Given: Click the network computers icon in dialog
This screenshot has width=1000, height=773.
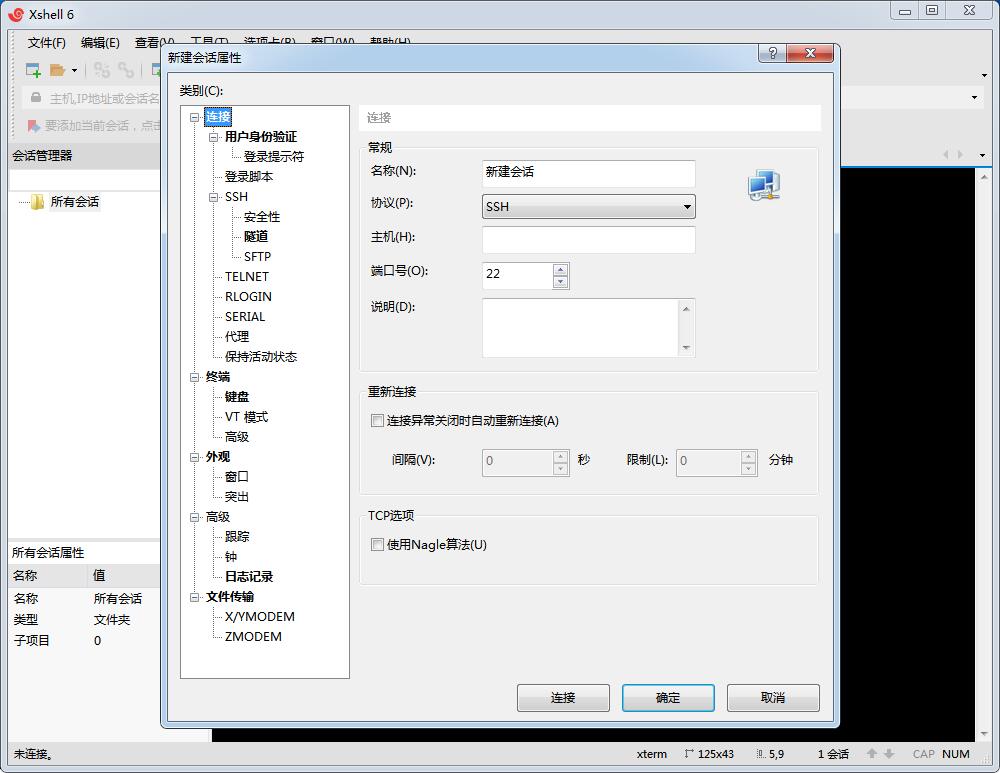Looking at the screenshot, I should point(763,185).
